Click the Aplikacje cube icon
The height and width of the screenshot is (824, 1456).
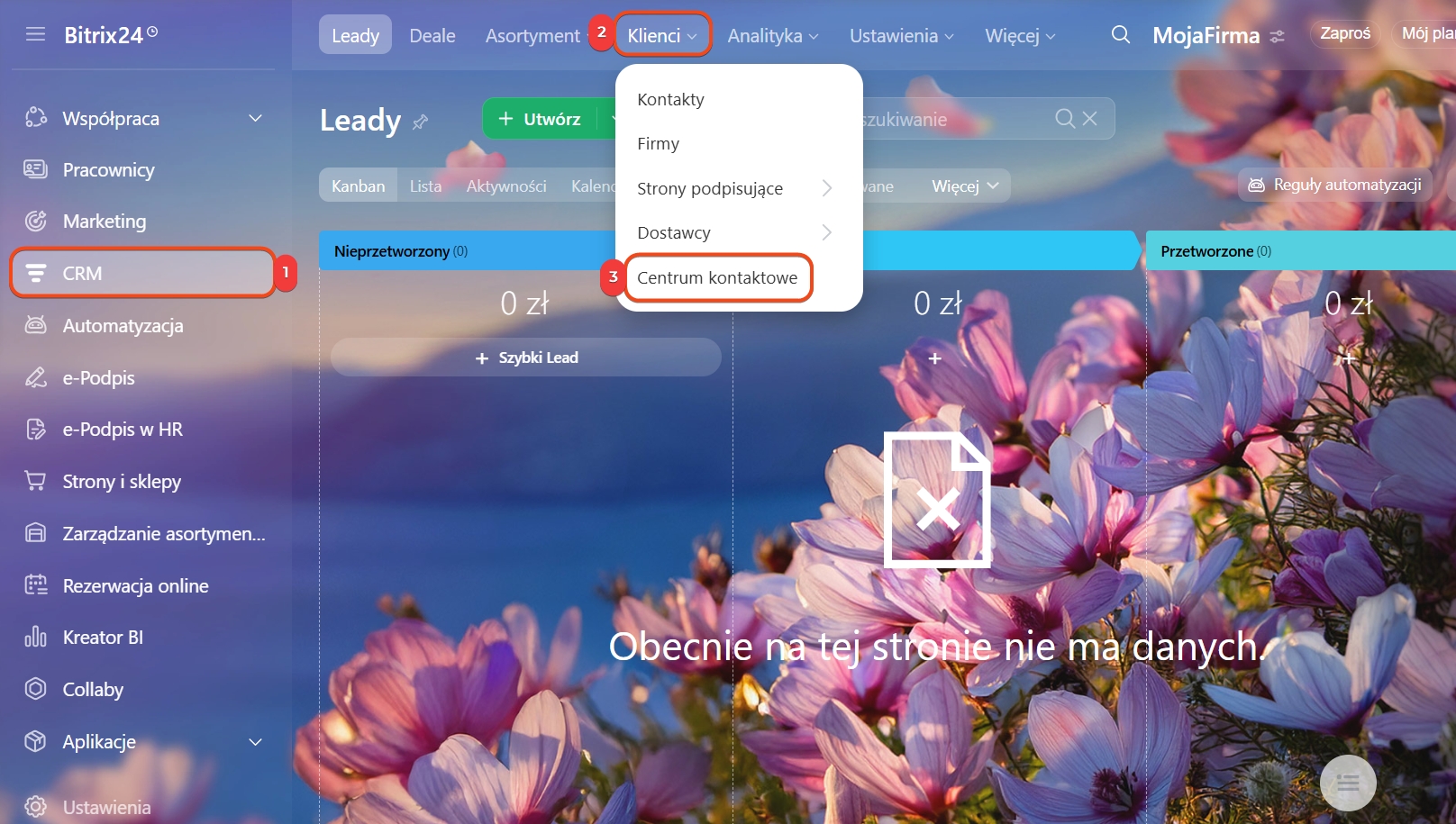click(x=35, y=741)
